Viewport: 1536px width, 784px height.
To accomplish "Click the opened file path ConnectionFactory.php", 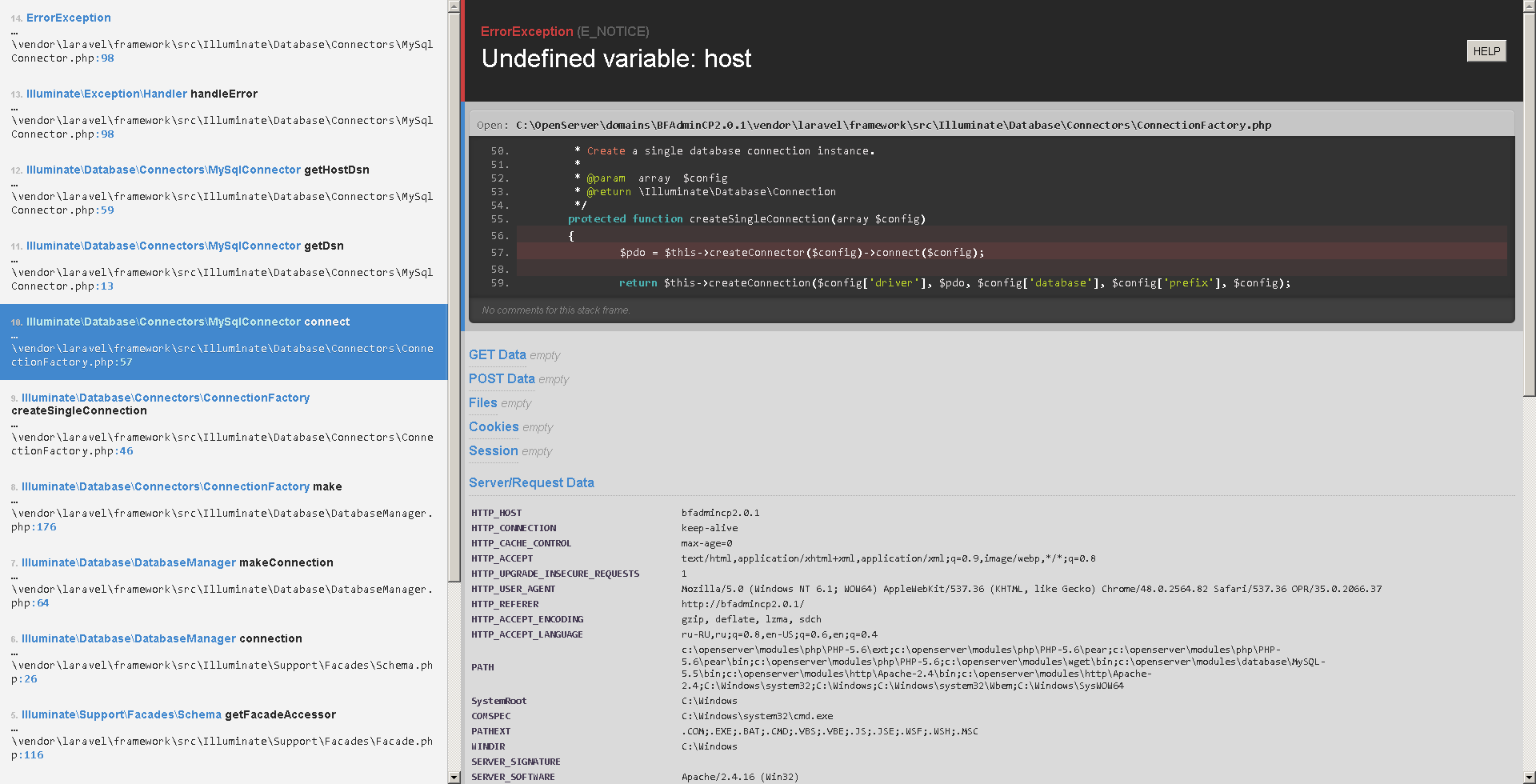I will tap(894, 125).
